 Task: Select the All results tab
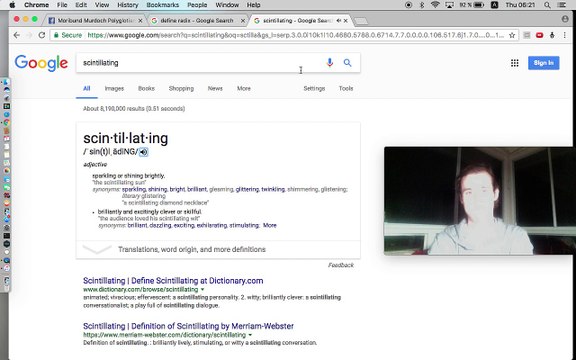point(87,89)
